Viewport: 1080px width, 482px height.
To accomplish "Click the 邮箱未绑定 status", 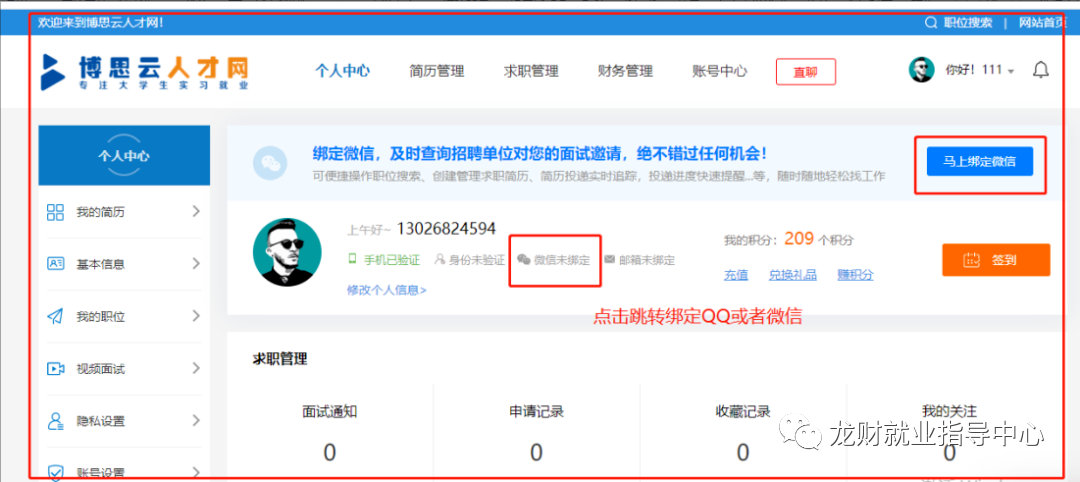I will click(x=639, y=260).
